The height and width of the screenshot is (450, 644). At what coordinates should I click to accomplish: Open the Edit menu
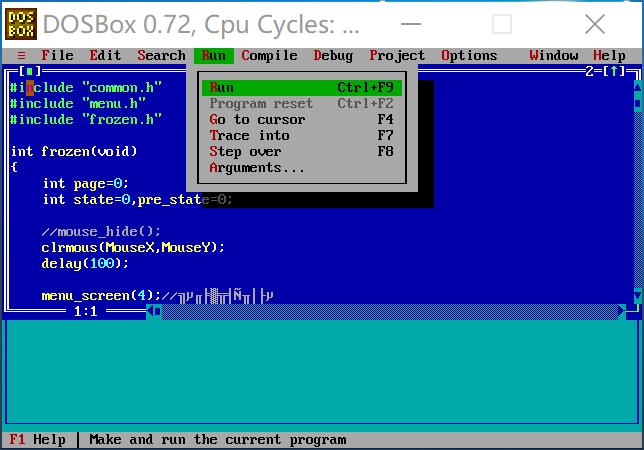[106, 55]
